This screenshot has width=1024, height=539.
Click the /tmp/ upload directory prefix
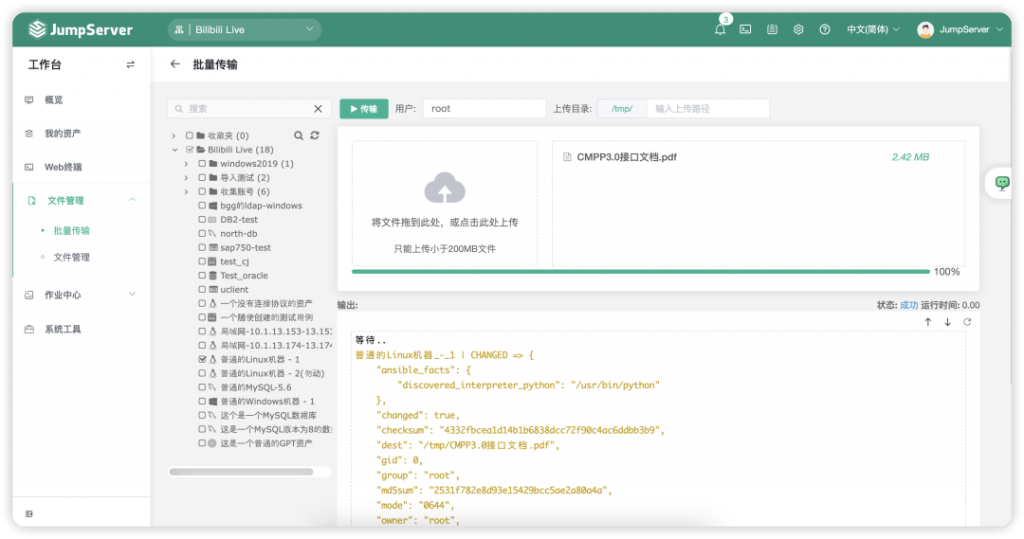pos(622,108)
